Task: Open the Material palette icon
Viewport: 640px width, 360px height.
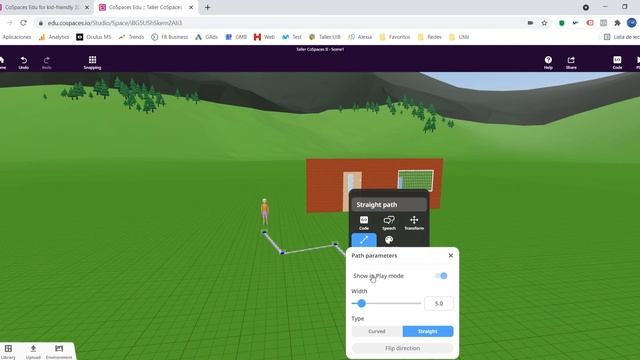Action: pos(389,240)
